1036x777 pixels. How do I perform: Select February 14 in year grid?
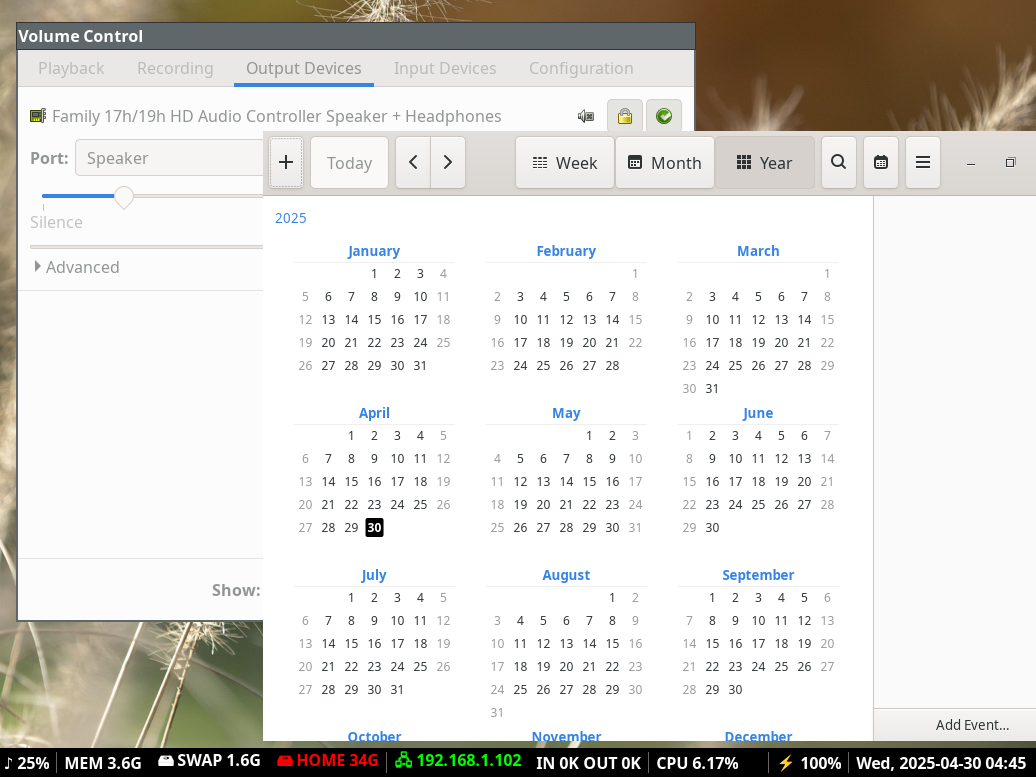[612, 320]
